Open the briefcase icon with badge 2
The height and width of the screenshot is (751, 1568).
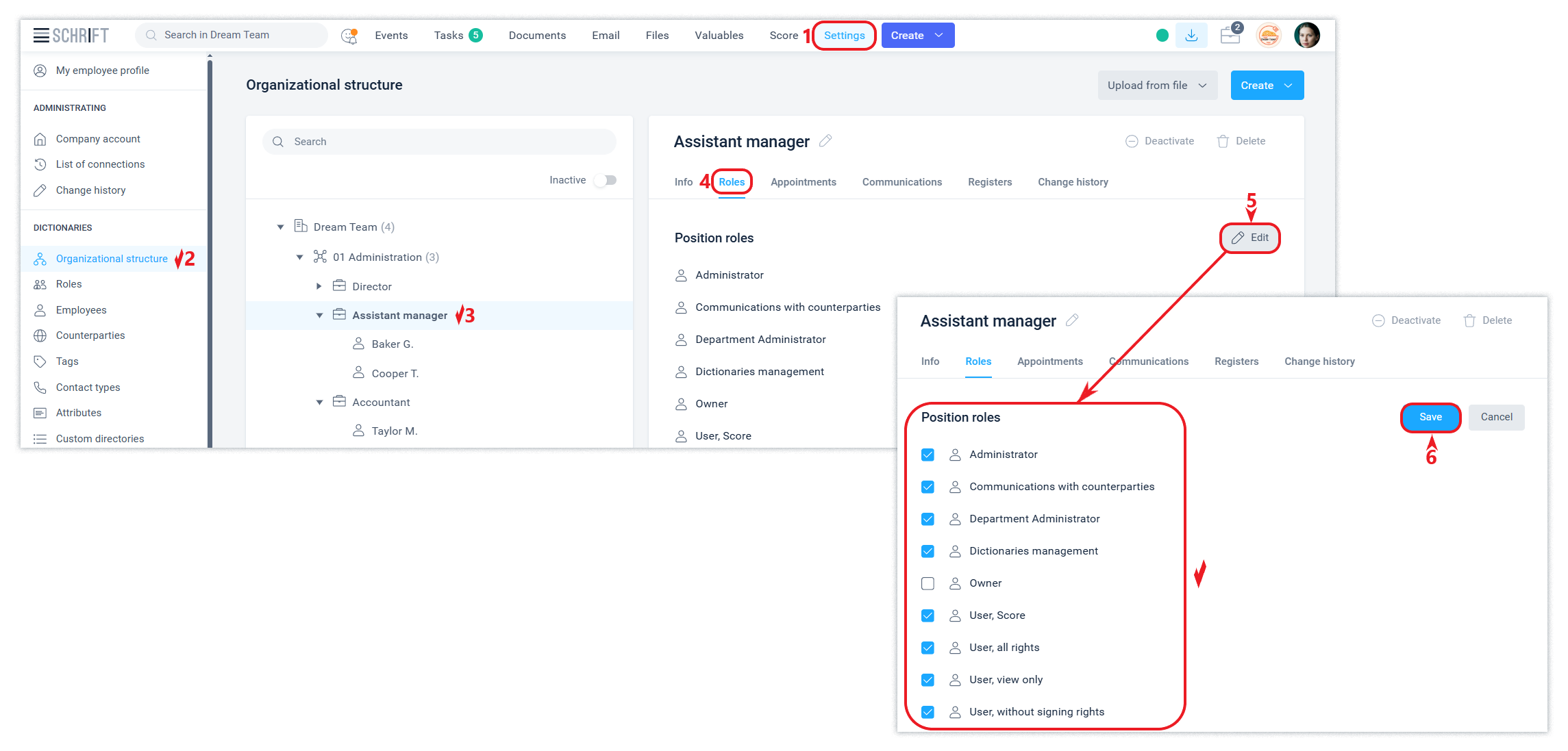[1230, 36]
